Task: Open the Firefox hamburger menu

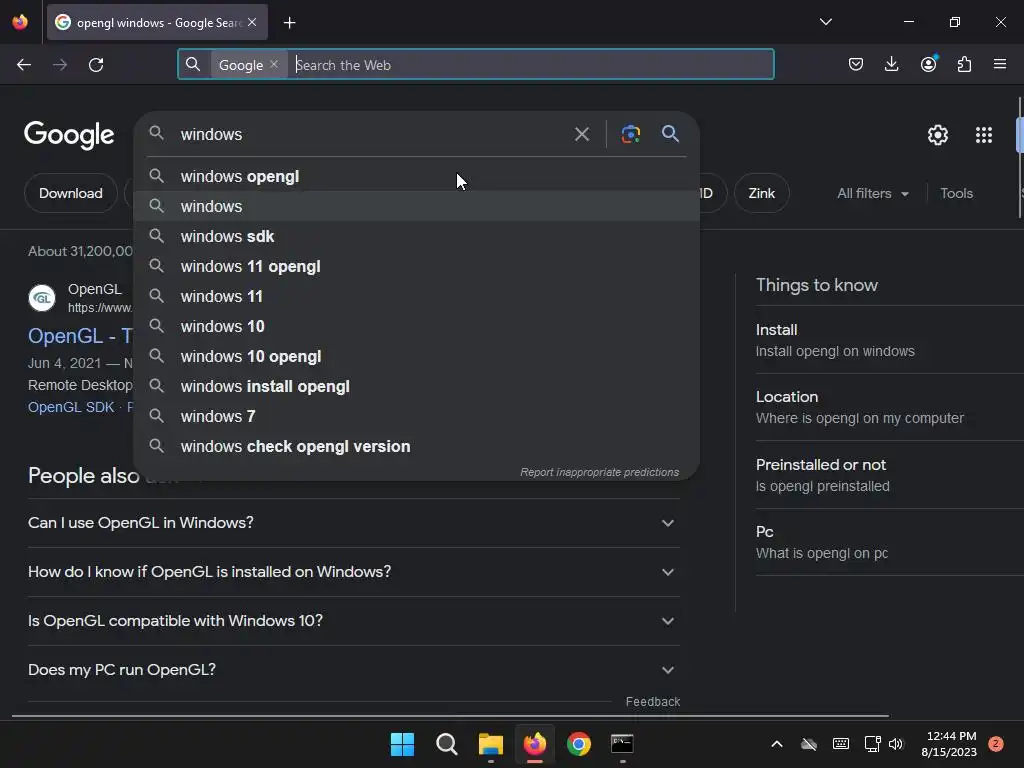Action: (x=1000, y=64)
